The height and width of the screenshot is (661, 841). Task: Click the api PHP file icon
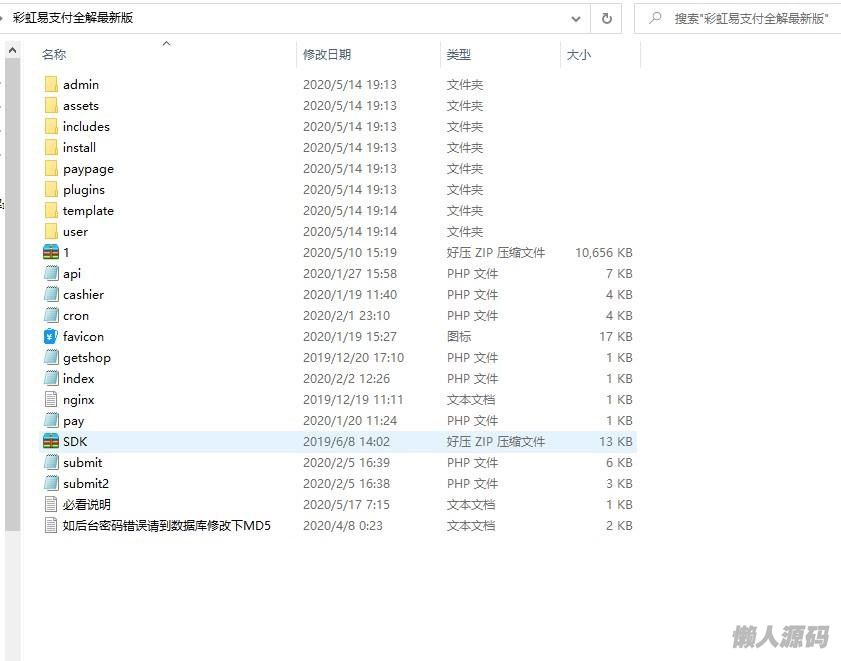pos(51,273)
